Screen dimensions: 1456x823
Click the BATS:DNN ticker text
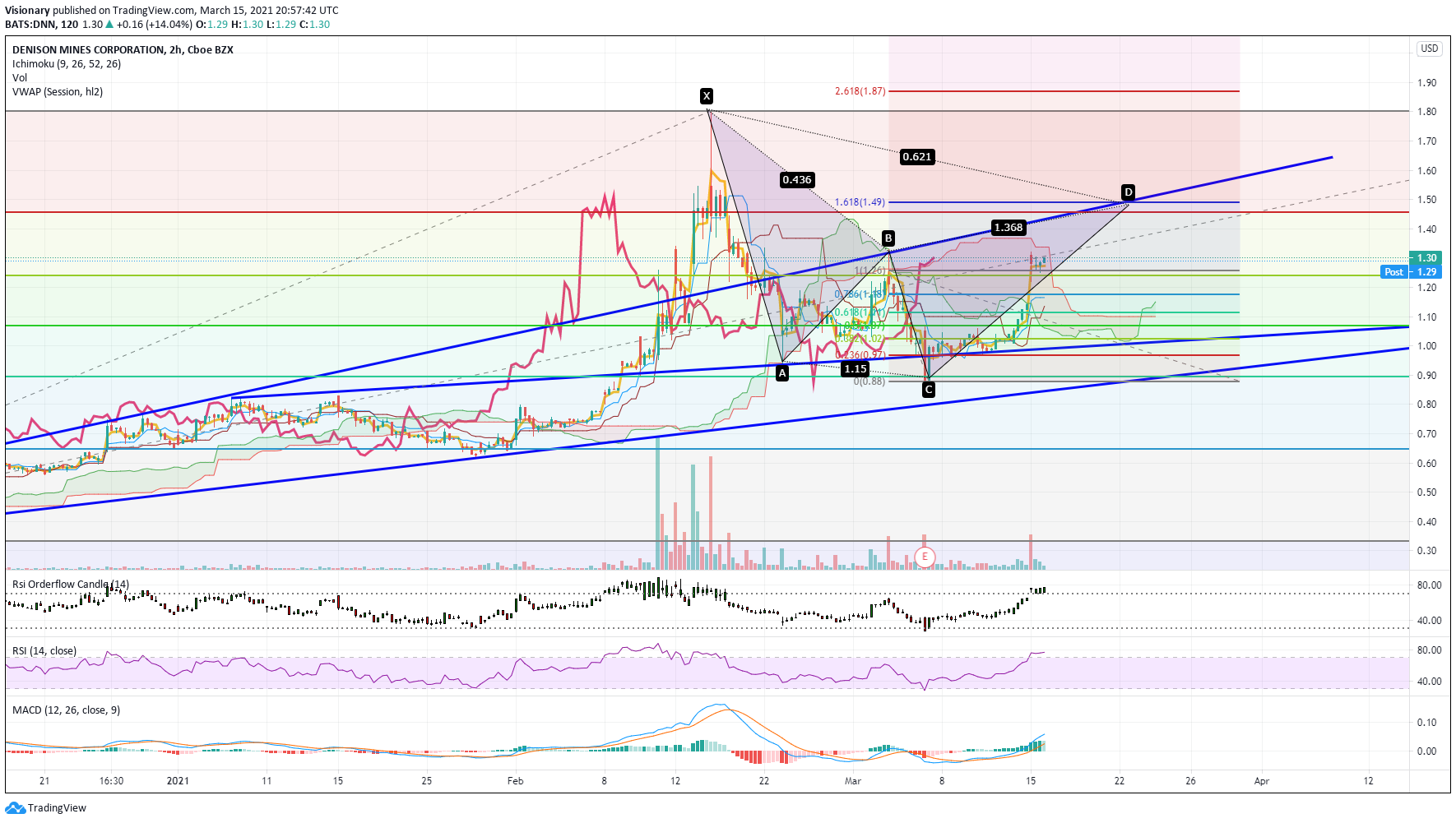[30, 25]
